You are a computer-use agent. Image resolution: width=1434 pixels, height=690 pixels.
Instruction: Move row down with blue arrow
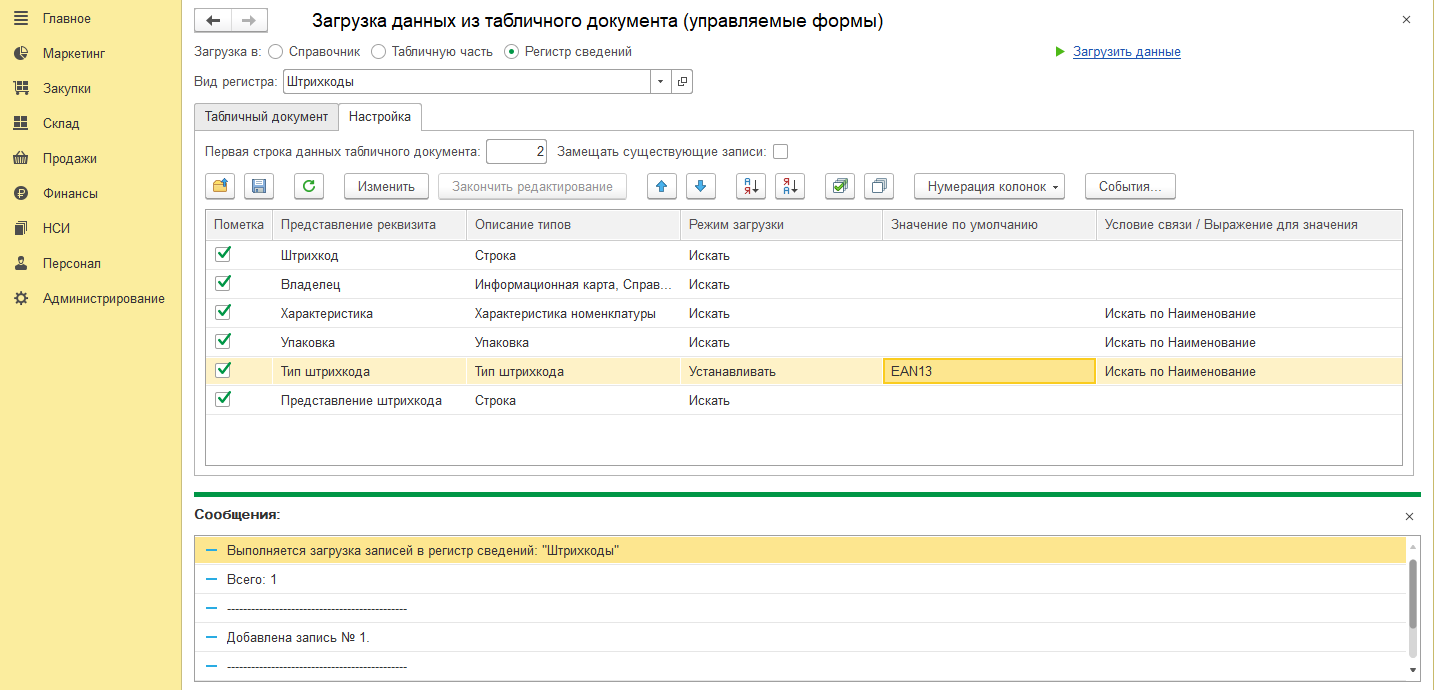[x=701, y=186]
